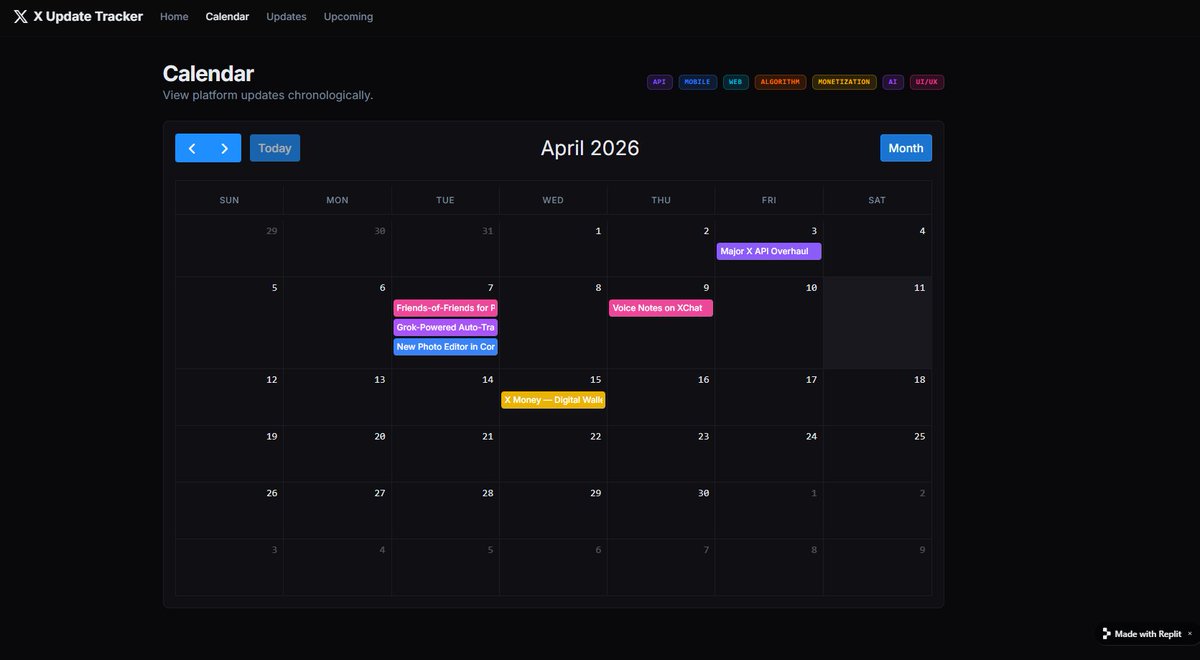Viewport: 1200px width, 660px height.
Task: Select day 31 of previous month
Action: pyautogui.click(x=487, y=231)
